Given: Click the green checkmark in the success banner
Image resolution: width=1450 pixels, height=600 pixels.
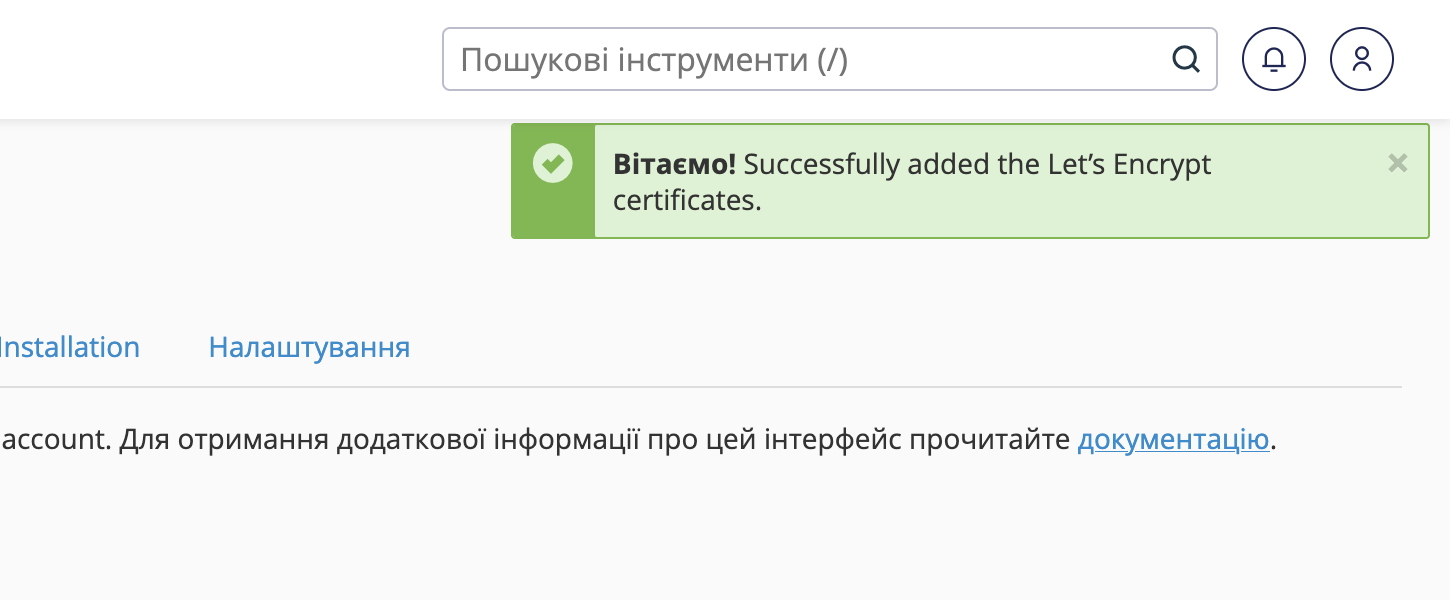Looking at the screenshot, I should (x=553, y=163).
